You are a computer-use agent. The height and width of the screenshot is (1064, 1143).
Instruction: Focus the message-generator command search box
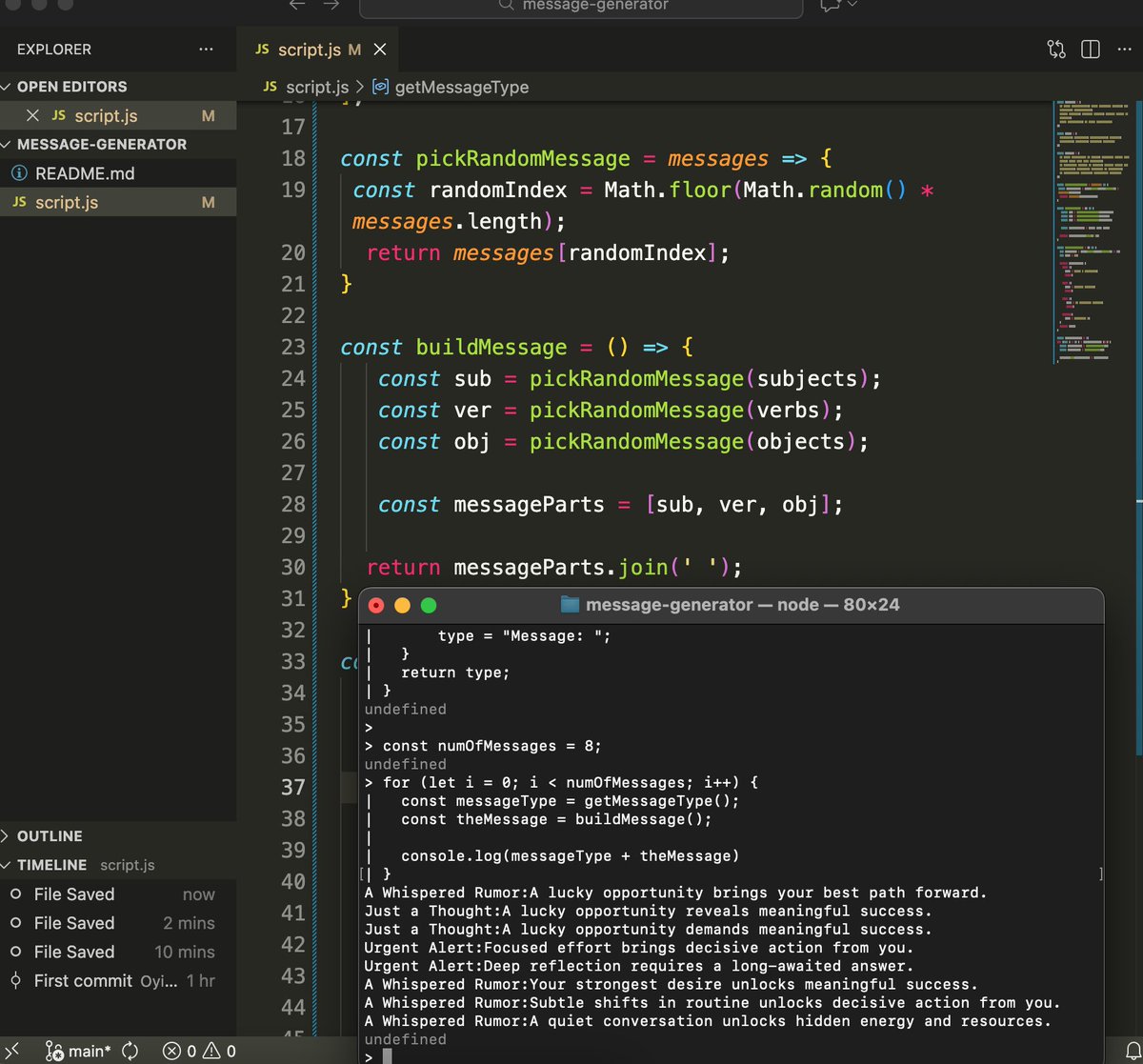(581, 7)
